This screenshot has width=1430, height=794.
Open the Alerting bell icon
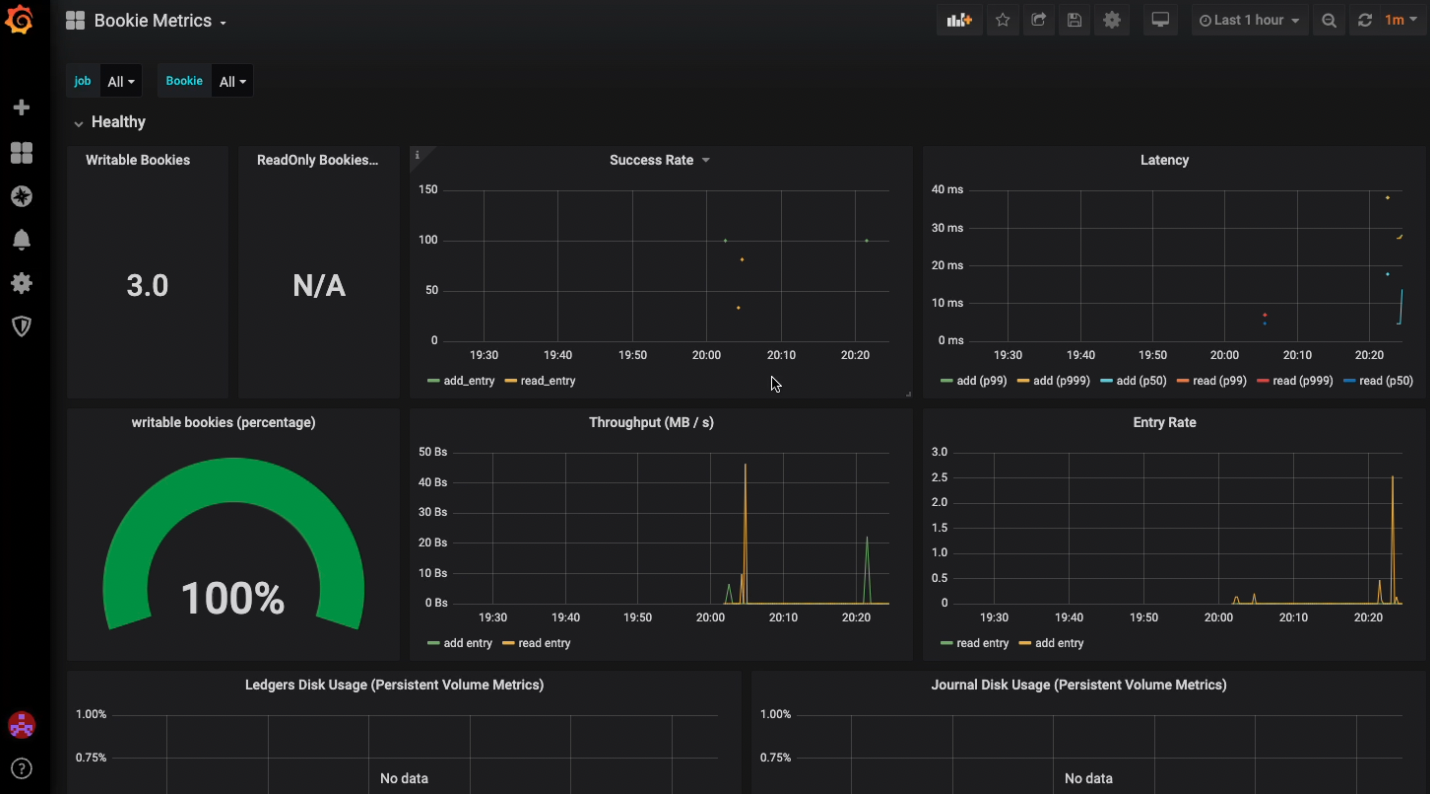tap(21, 240)
